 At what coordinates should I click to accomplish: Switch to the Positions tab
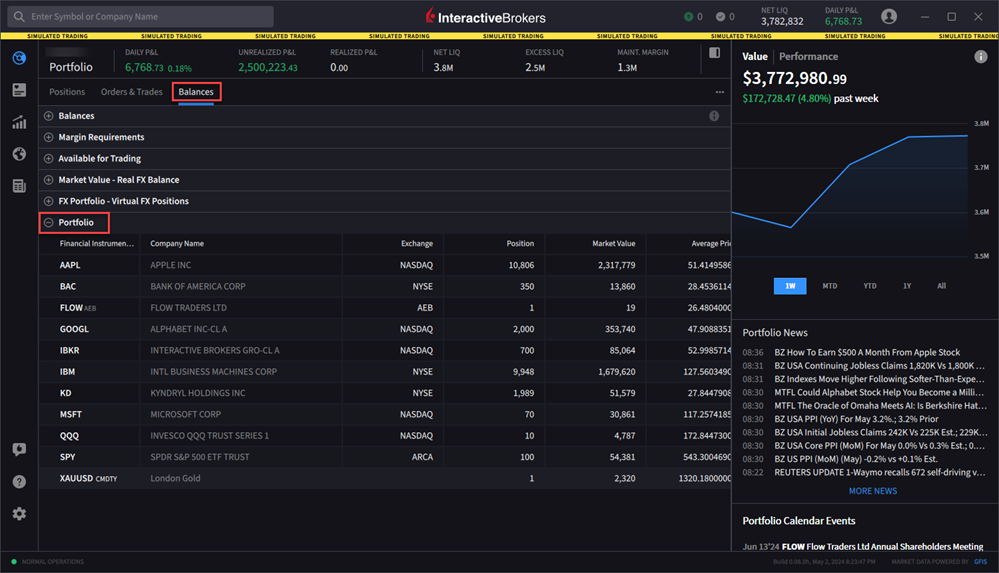67,92
